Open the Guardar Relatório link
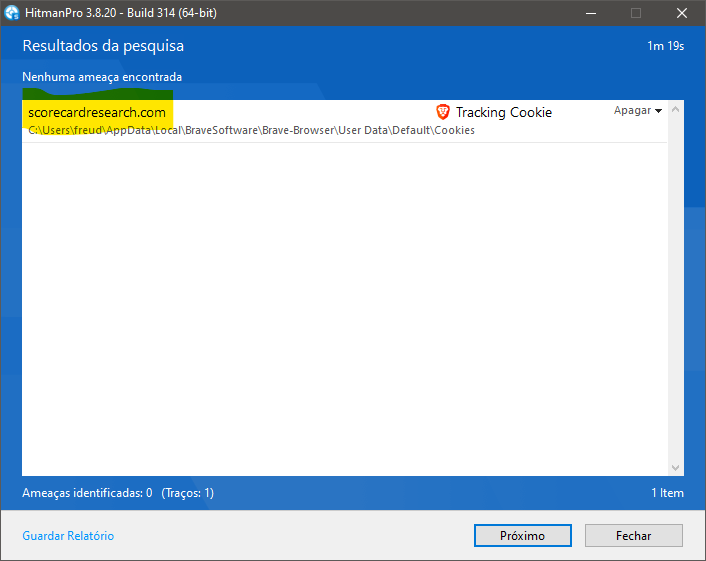The height and width of the screenshot is (561, 706). pos(68,536)
